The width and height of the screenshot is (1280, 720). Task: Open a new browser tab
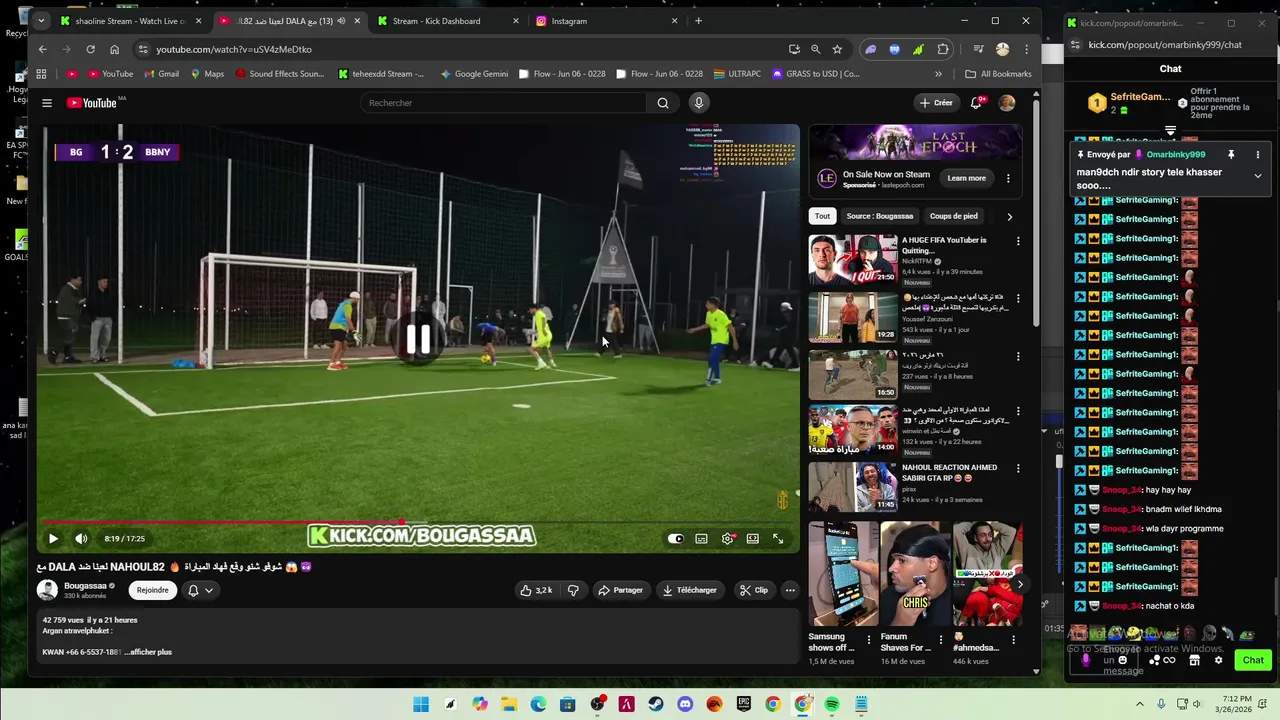(x=698, y=21)
